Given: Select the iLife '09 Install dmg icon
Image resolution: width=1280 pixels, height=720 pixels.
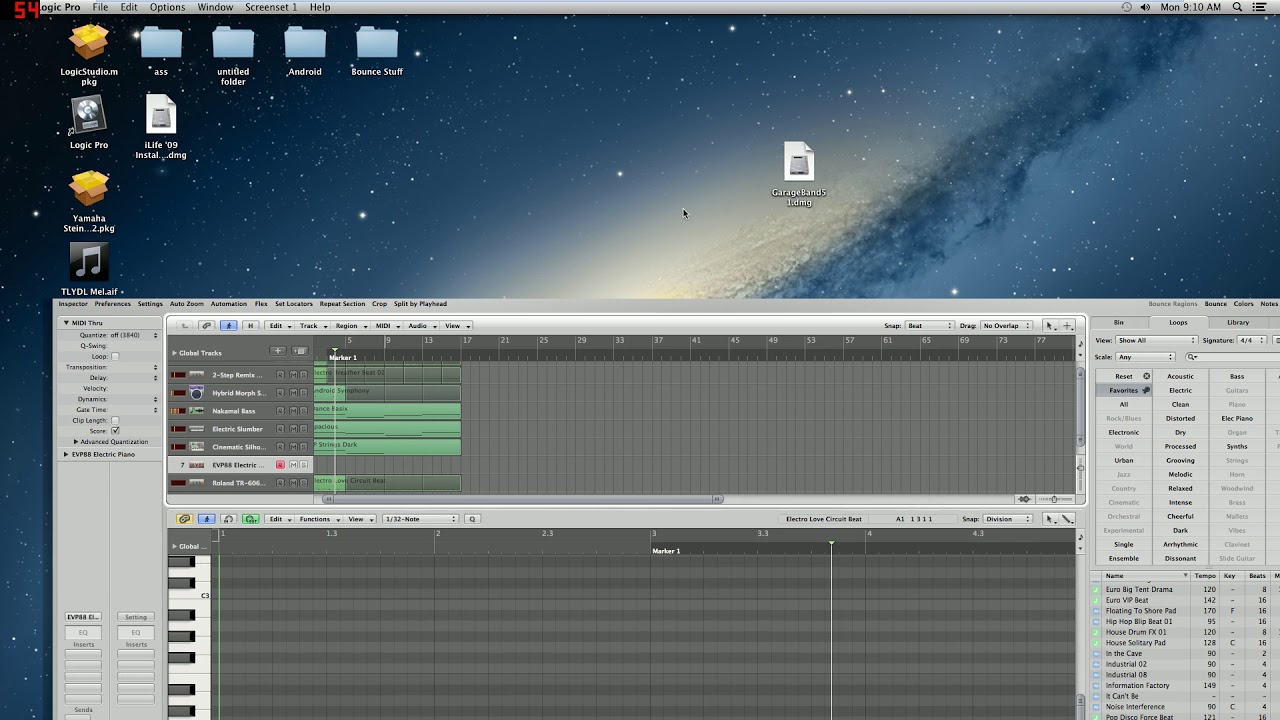Looking at the screenshot, I should 161,116.
